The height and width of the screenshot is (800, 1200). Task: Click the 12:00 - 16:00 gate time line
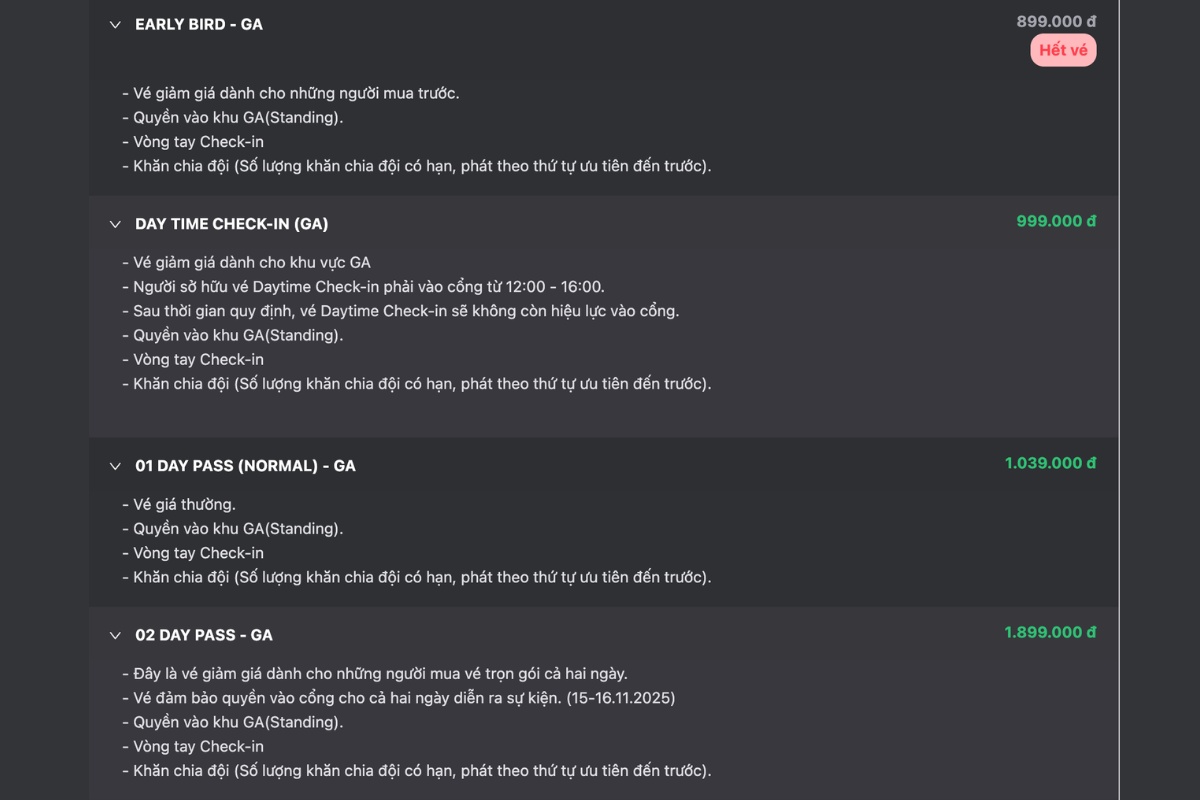(x=363, y=287)
